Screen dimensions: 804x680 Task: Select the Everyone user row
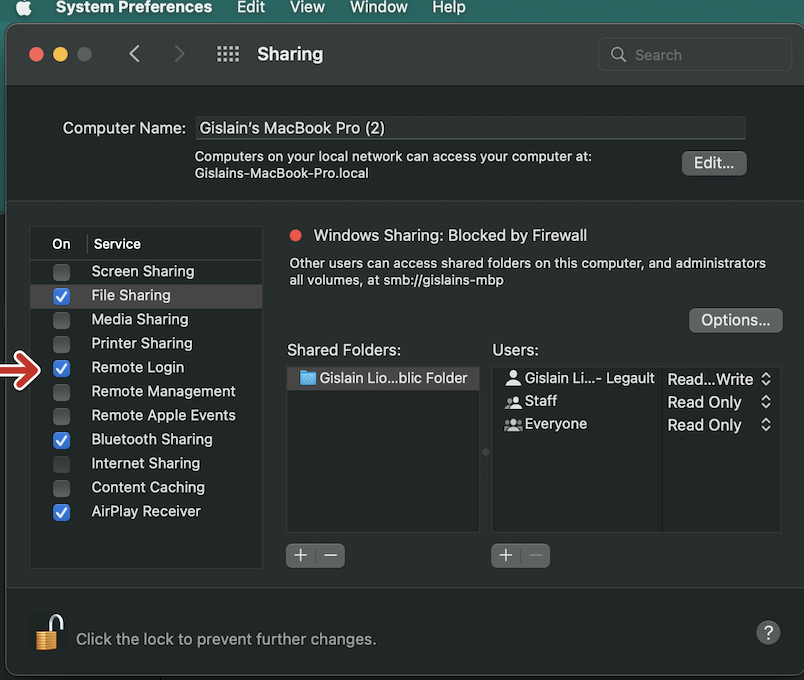coord(577,425)
